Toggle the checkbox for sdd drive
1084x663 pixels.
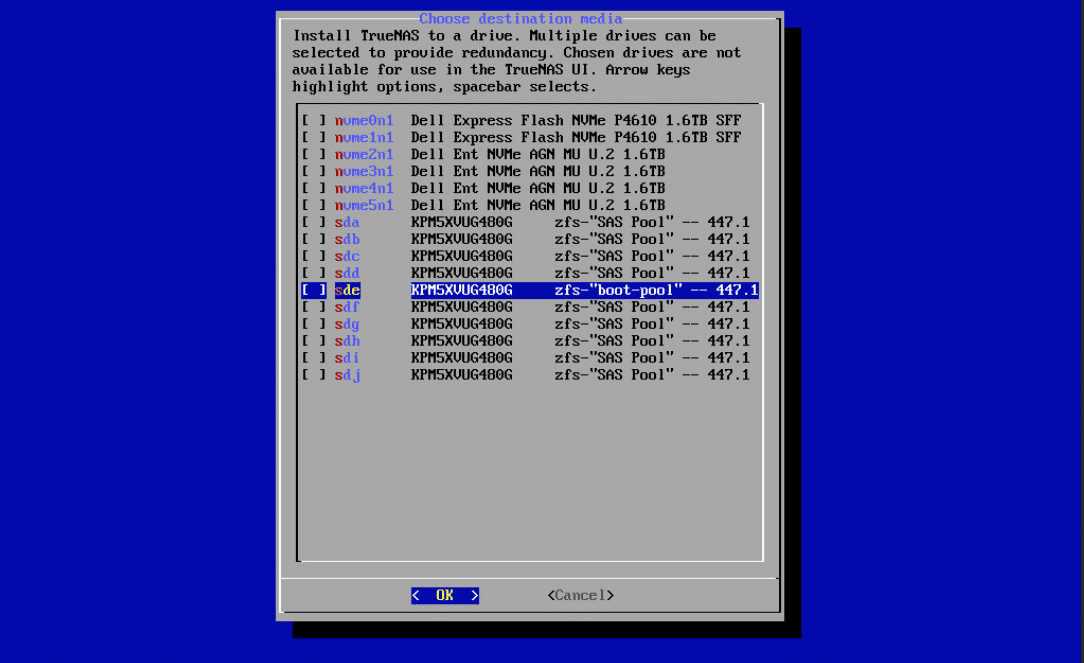click(x=313, y=273)
